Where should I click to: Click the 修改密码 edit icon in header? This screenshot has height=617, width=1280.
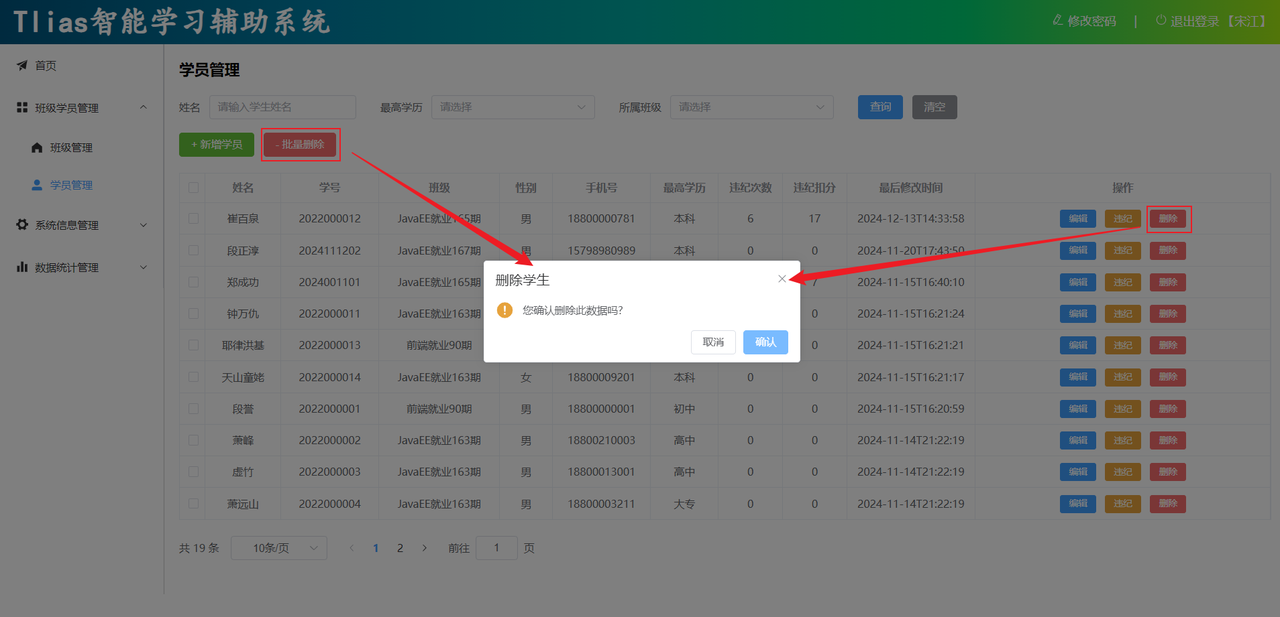(x=1058, y=21)
